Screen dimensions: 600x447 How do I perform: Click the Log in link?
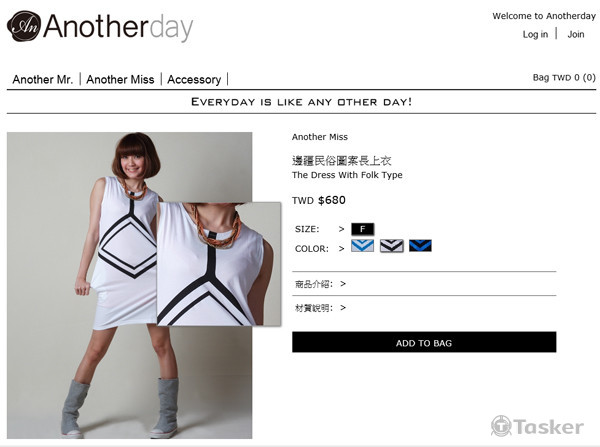click(535, 34)
